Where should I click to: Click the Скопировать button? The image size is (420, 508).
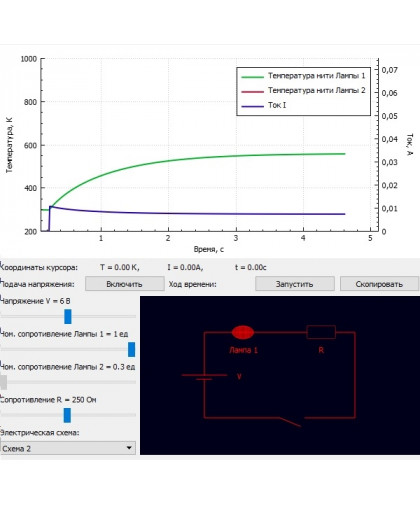379,284
